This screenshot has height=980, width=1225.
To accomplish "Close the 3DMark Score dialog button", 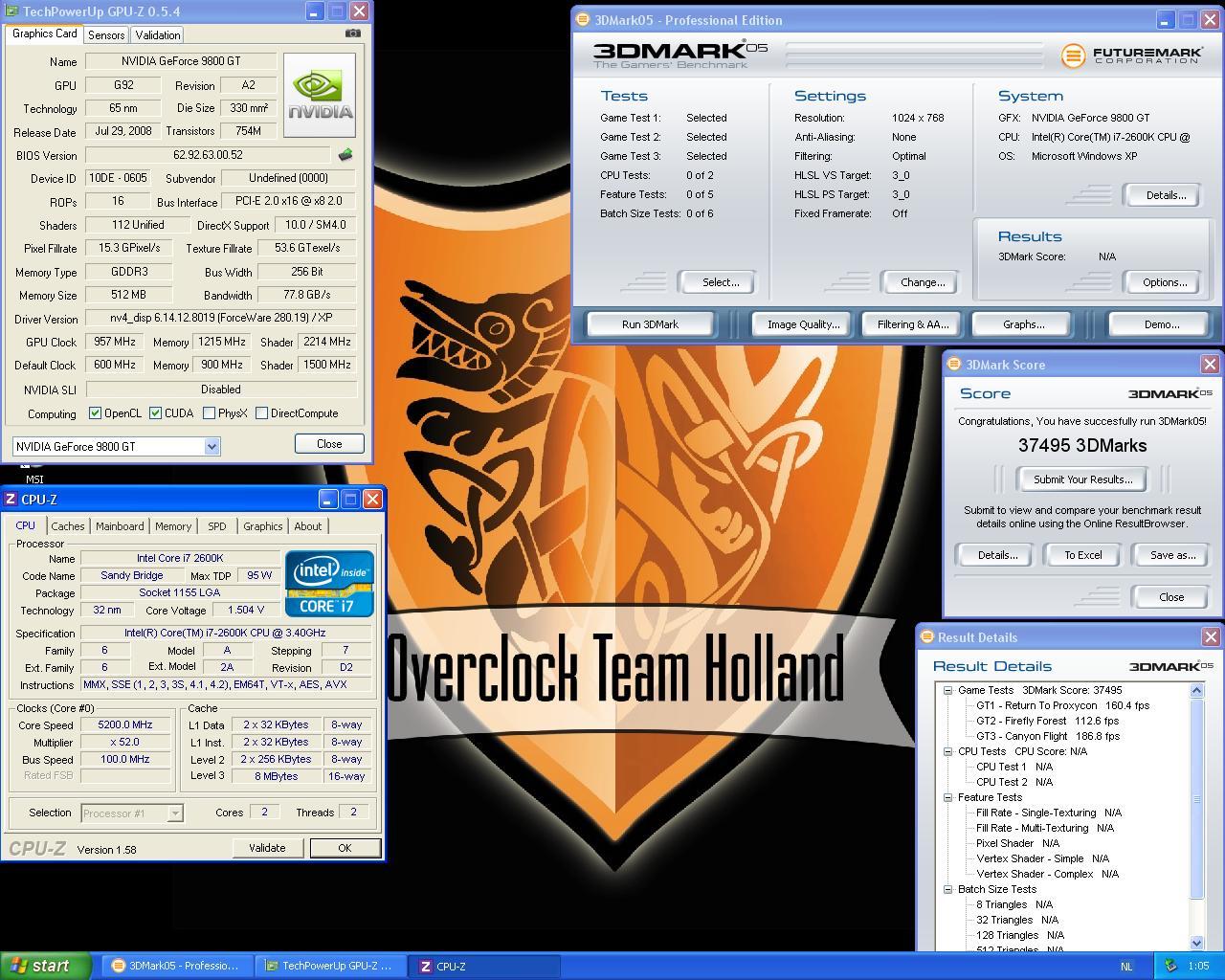I will pos(1171,597).
